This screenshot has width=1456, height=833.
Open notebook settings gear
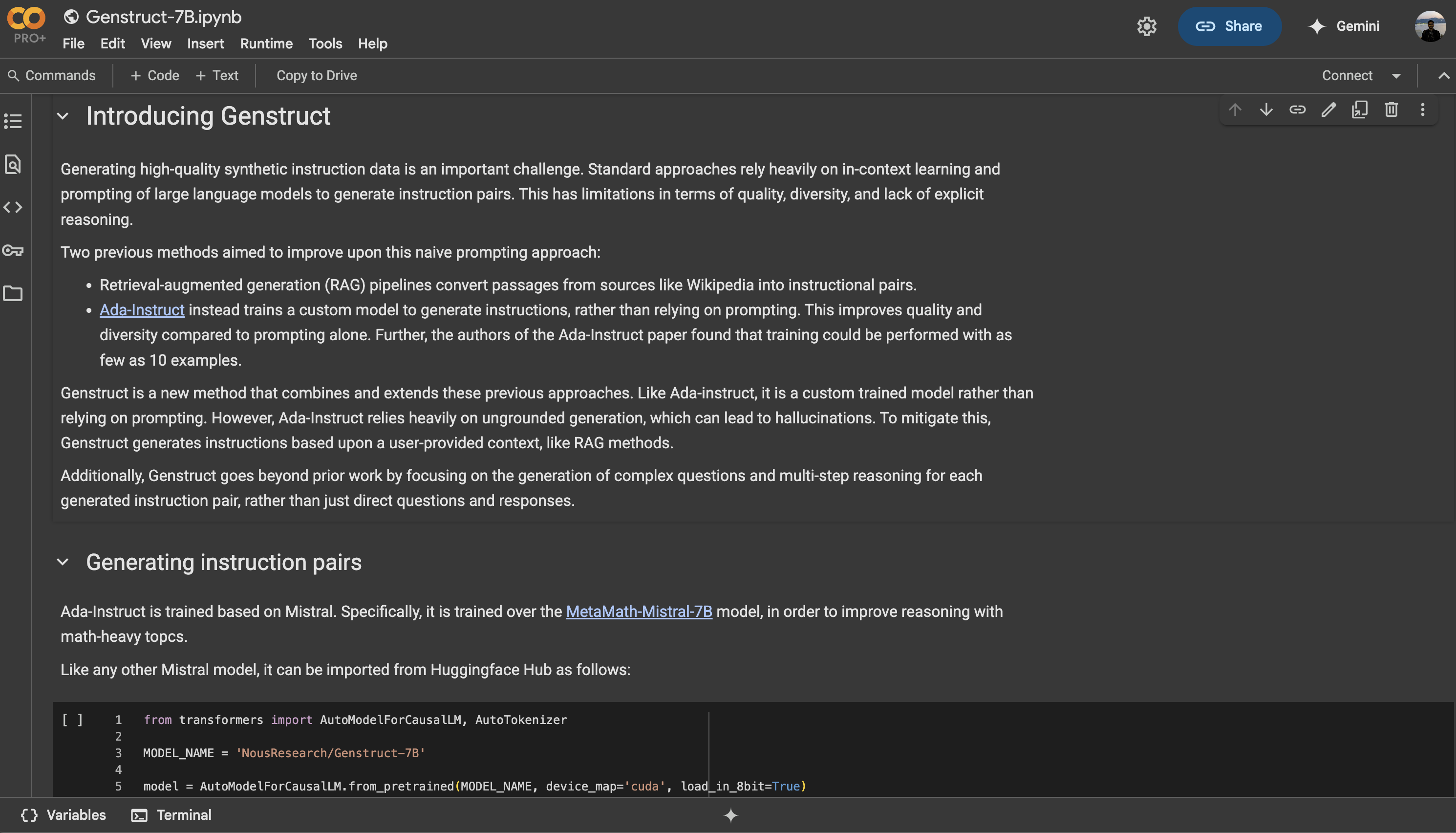click(1147, 26)
